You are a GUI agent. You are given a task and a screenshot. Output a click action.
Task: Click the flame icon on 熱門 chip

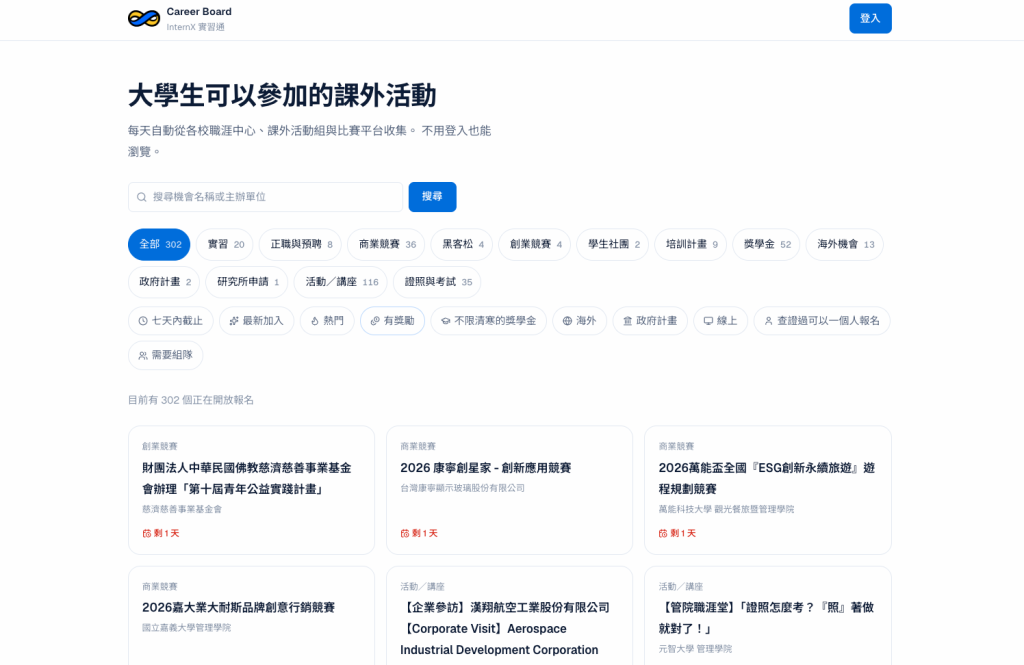[x=315, y=321]
